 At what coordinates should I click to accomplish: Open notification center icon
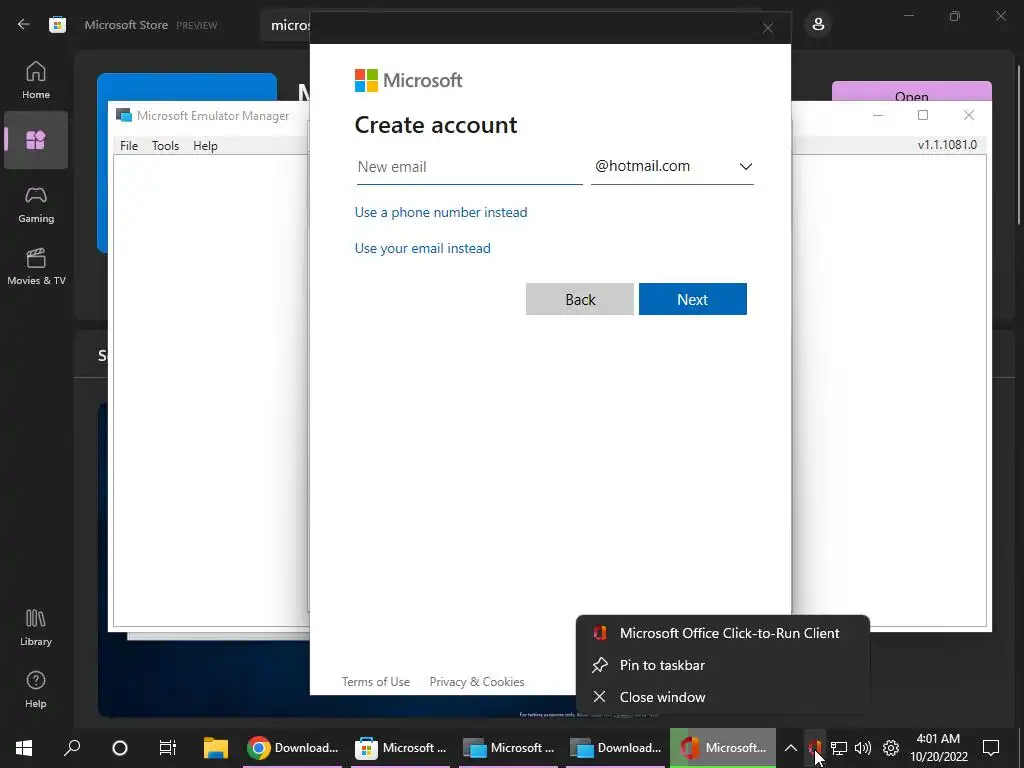pyautogui.click(x=991, y=748)
